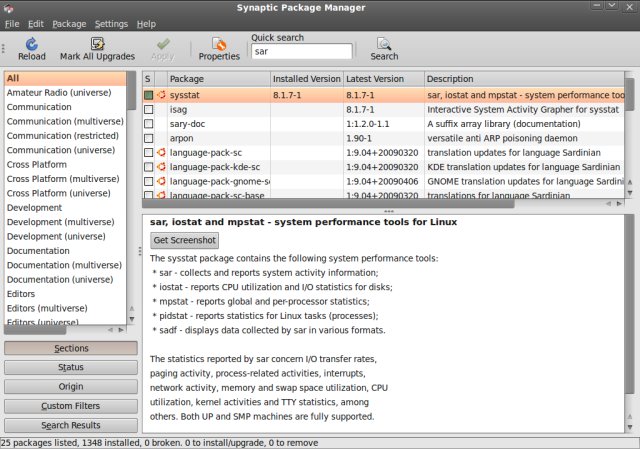Viewport: 640px width, 449px height.
Task: Select the Documentation section
Action: click(65, 251)
